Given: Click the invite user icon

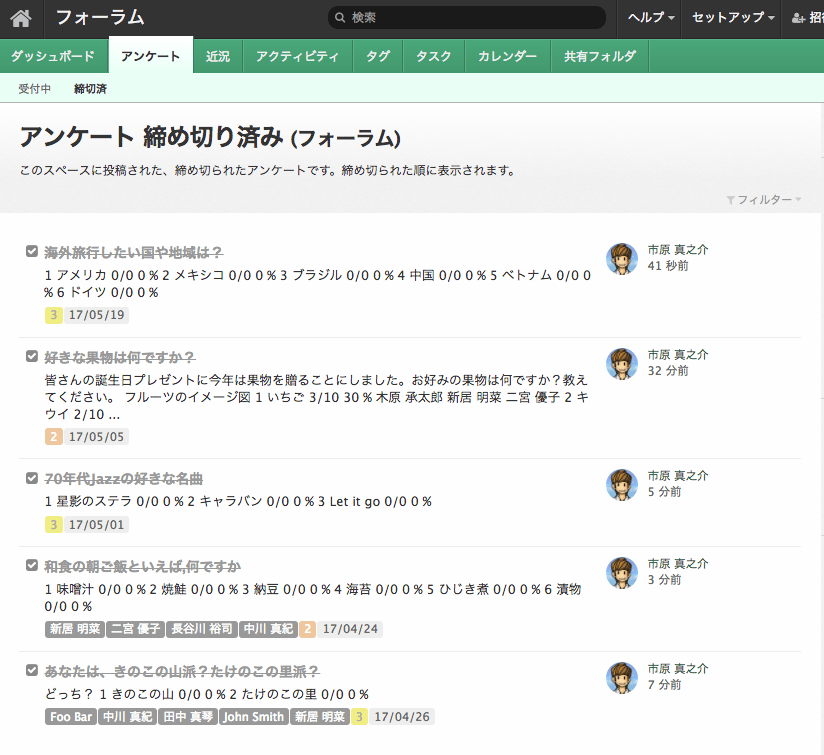Looking at the screenshot, I should click(798, 18).
